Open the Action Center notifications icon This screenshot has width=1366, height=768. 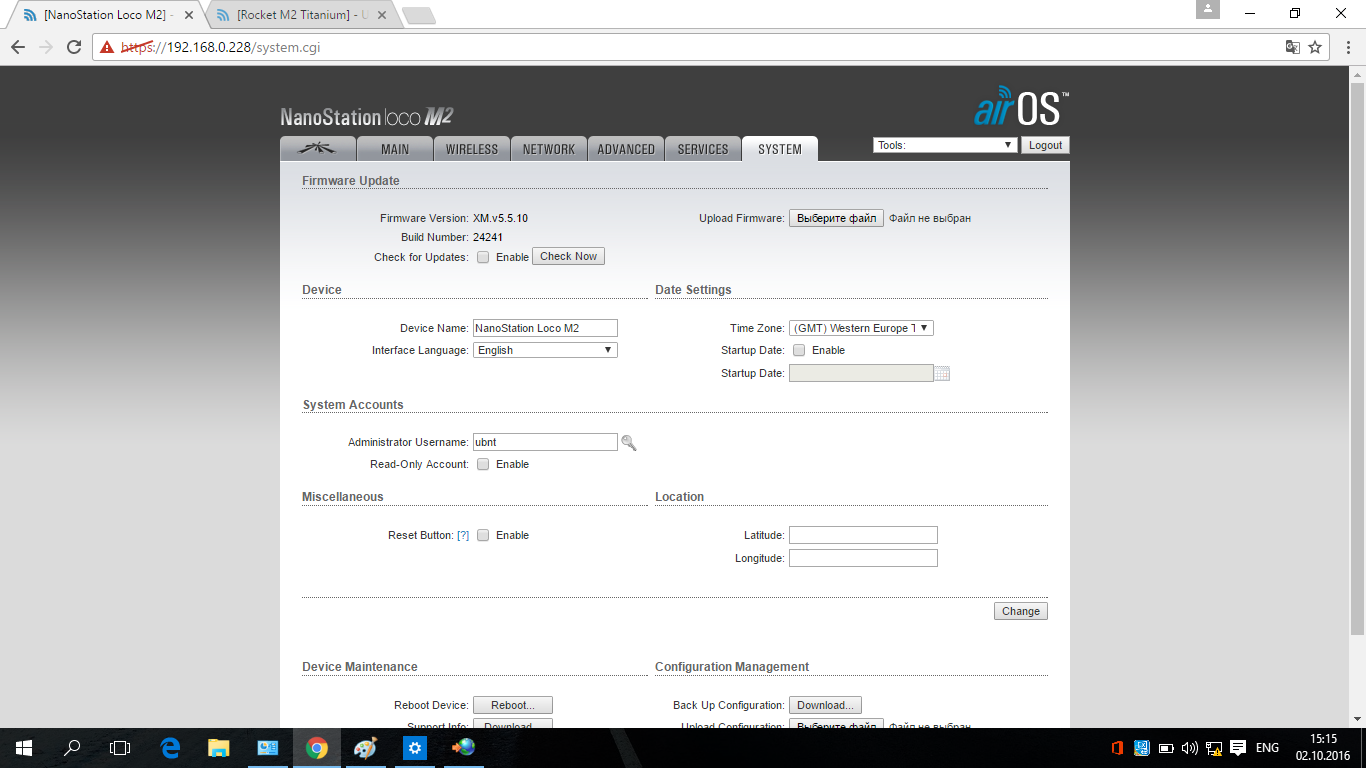point(1238,748)
